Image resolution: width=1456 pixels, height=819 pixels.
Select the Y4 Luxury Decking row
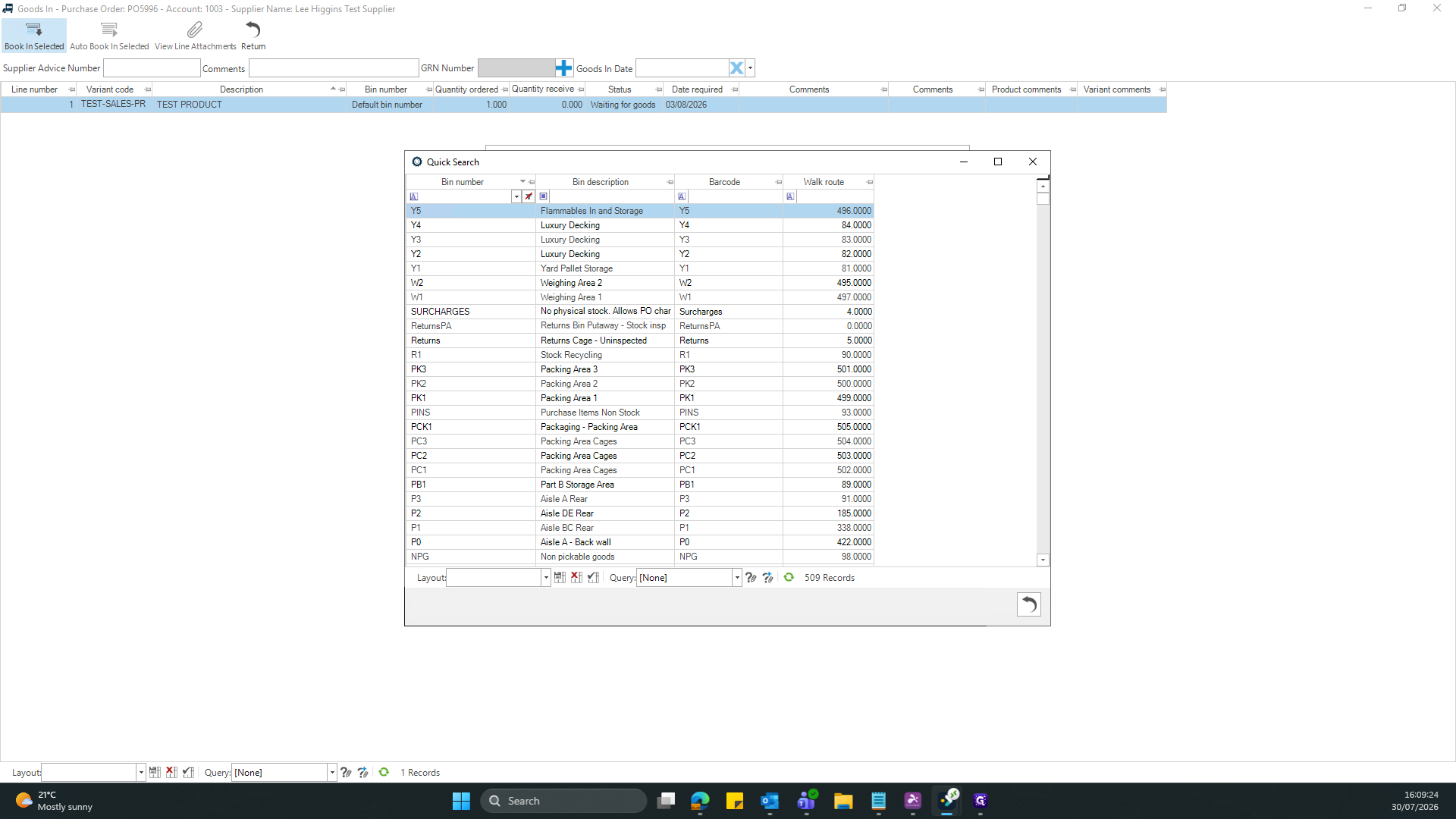[x=640, y=225]
